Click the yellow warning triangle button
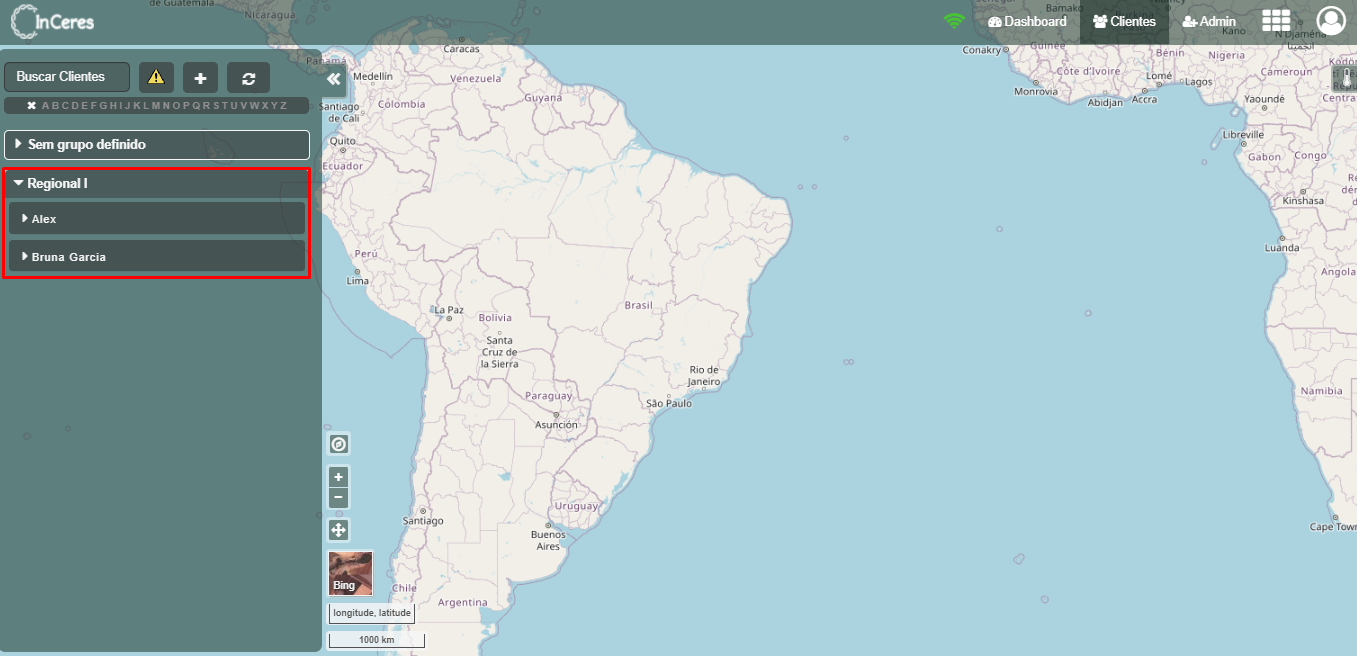Screen dimensions: 1357x656 156,77
